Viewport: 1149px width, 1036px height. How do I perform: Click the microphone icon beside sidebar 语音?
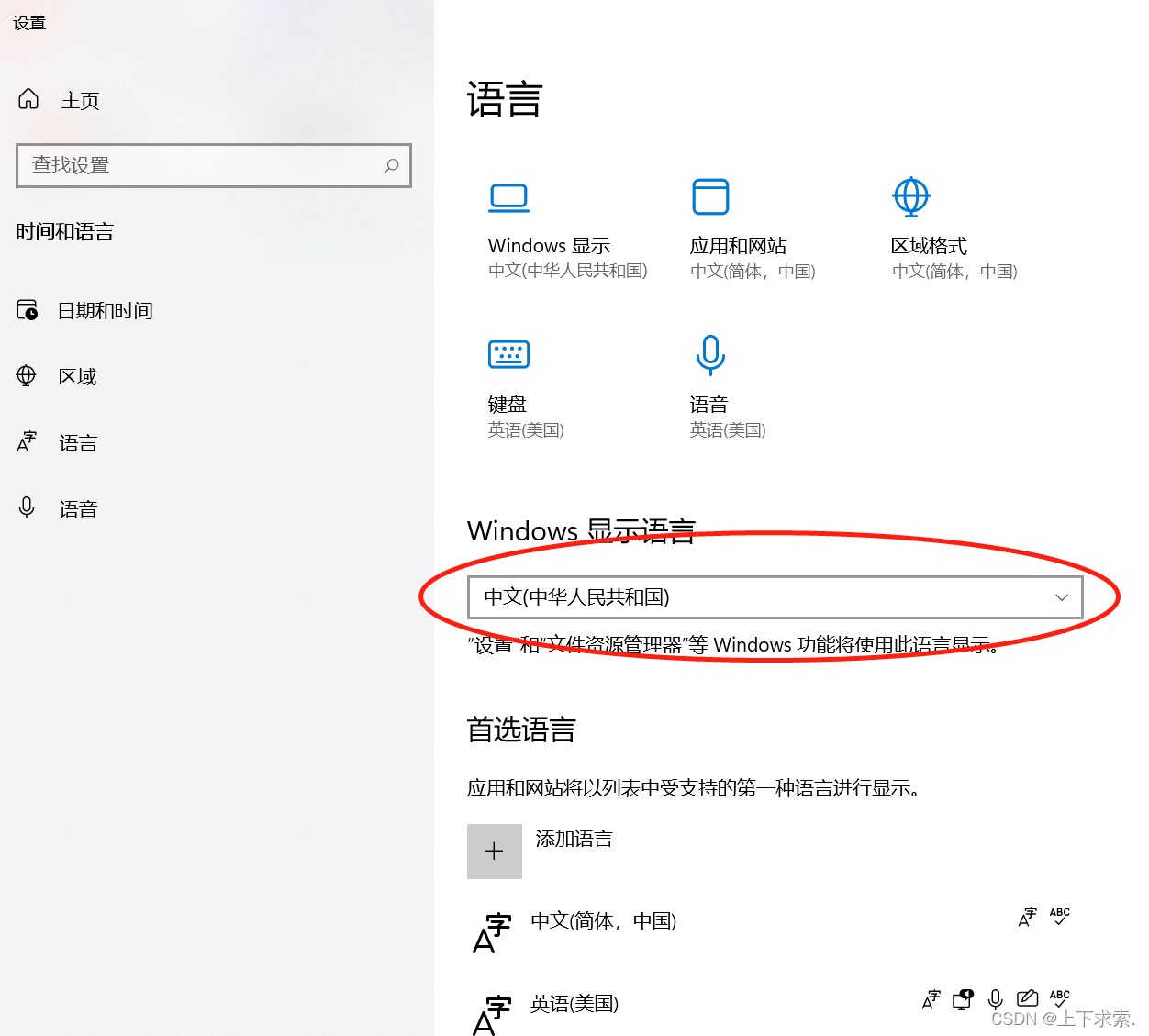click(27, 507)
